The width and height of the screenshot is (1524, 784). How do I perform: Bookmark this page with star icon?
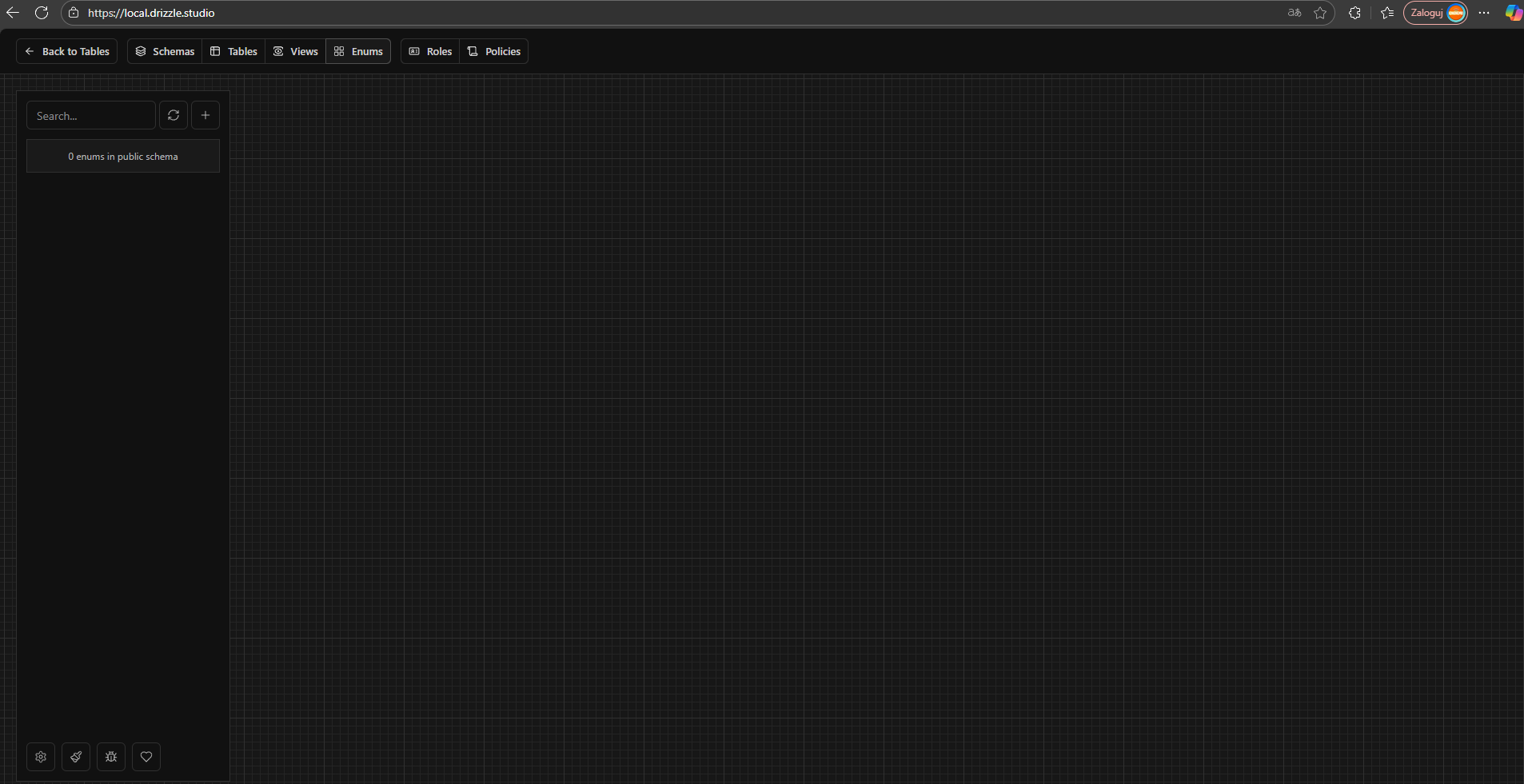pyautogui.click(x=1320, y=13)
